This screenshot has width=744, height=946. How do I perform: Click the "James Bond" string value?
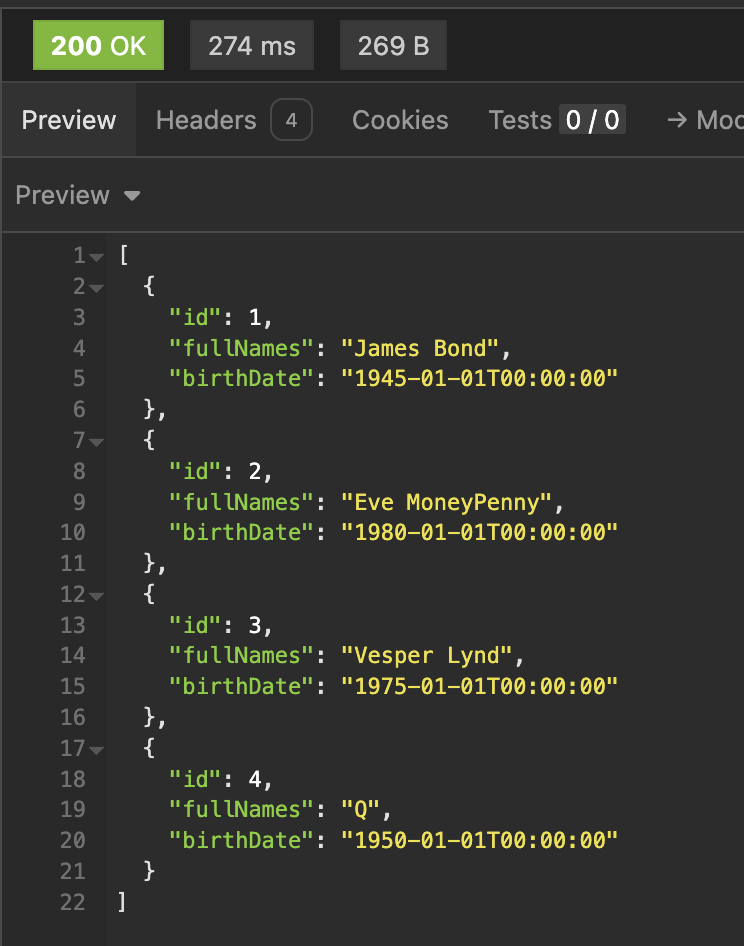[419, 349]
